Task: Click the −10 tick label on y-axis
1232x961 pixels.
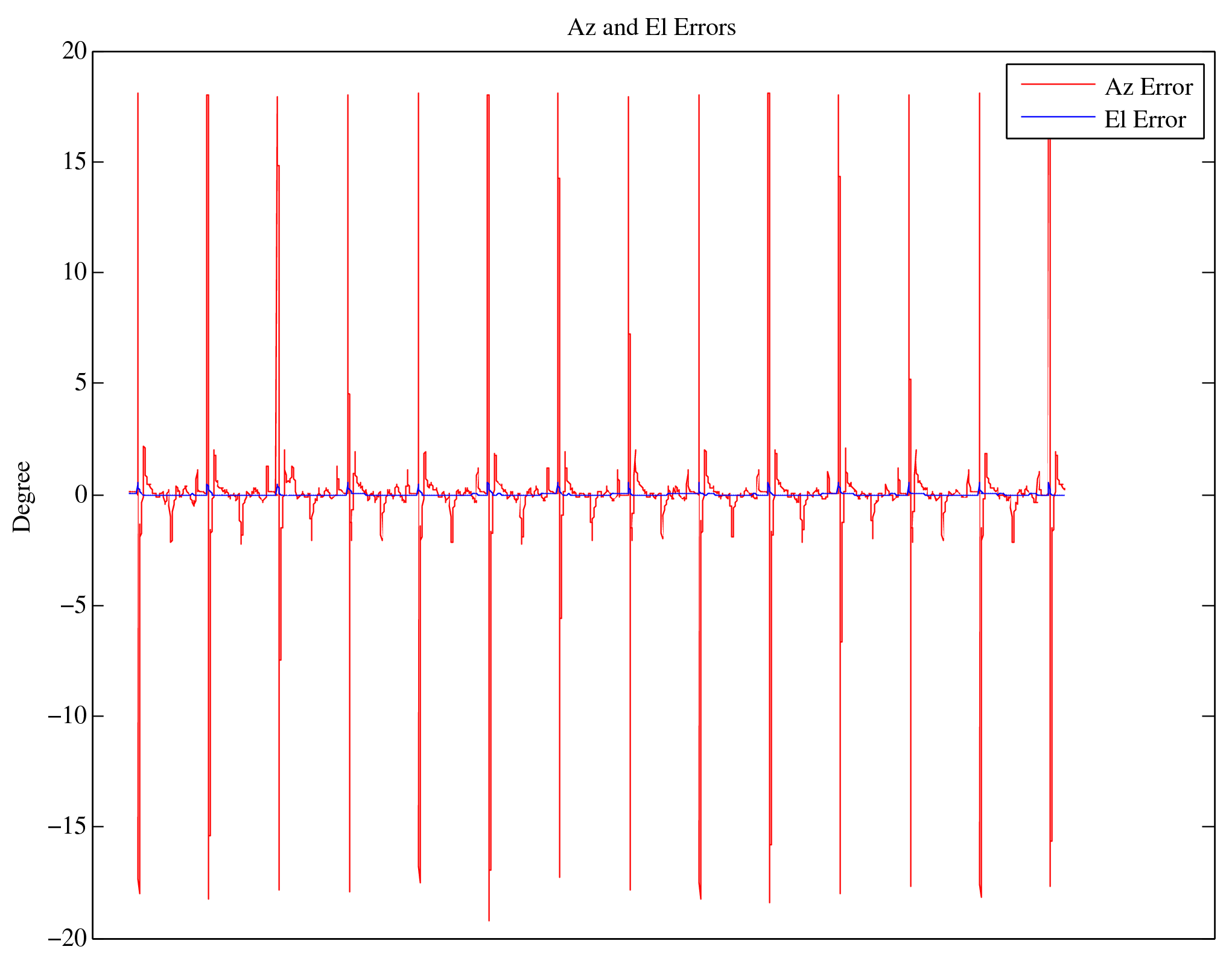Action: click(x=68, y=716)
